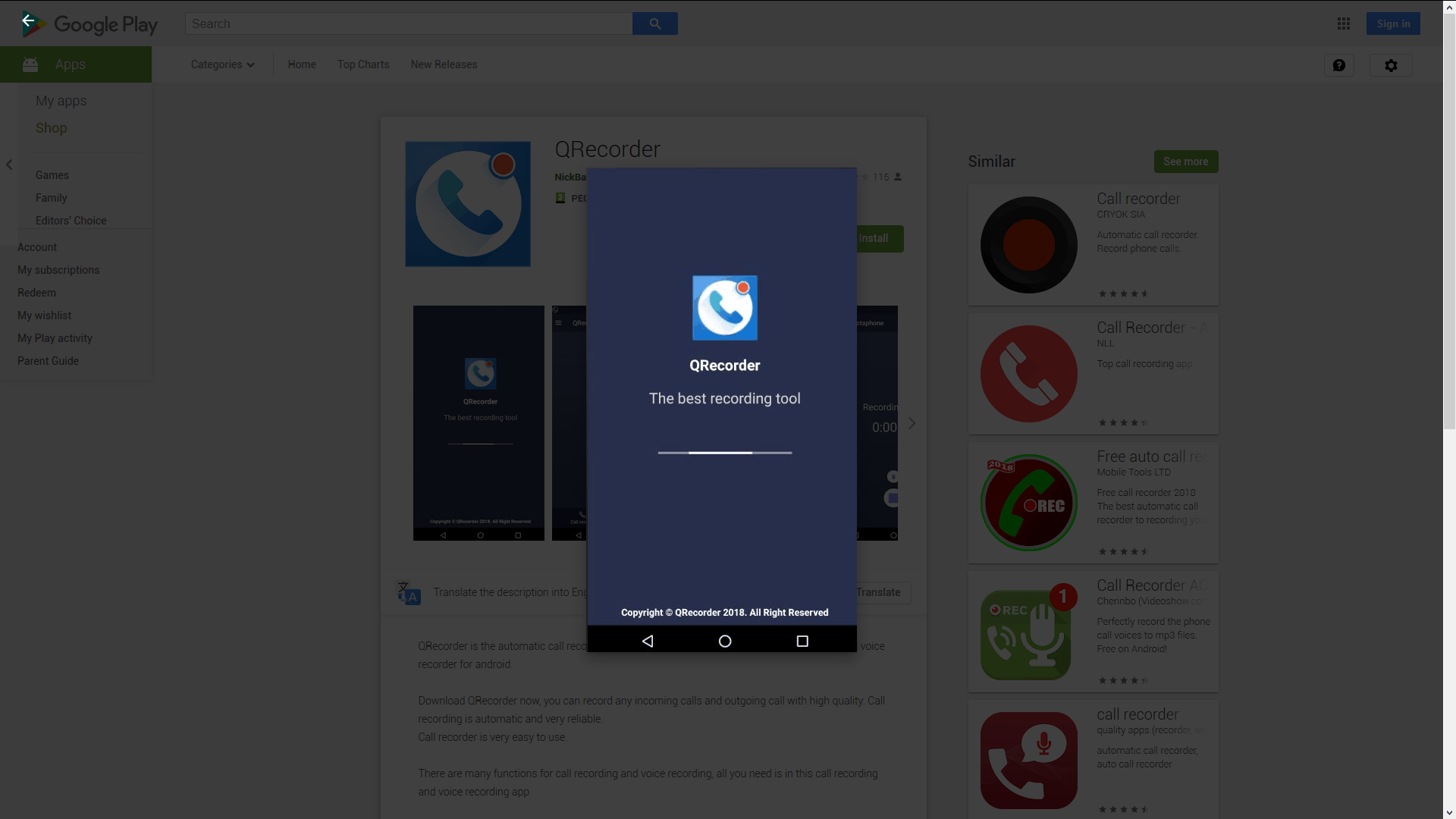Open the red Call Recorder NLL icon
The image size is (1456, 819).
(1029, 374)
